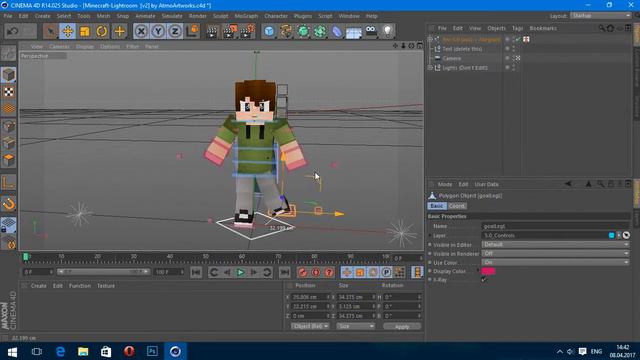Add a Light object bulb icon
Screen dimensions: 640x360
point(387,31)
